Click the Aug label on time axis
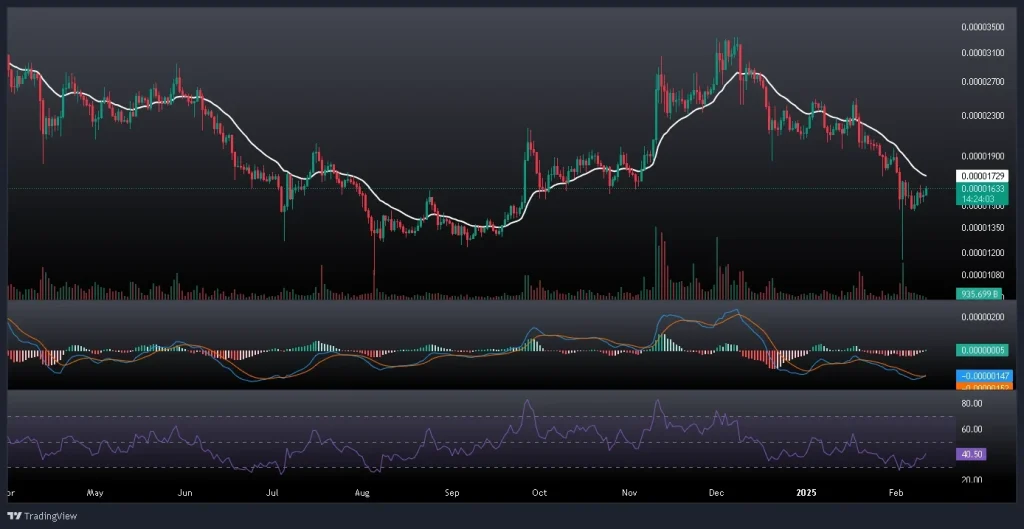The width and height of the screenshot is (1024, 529). (363, 492)
